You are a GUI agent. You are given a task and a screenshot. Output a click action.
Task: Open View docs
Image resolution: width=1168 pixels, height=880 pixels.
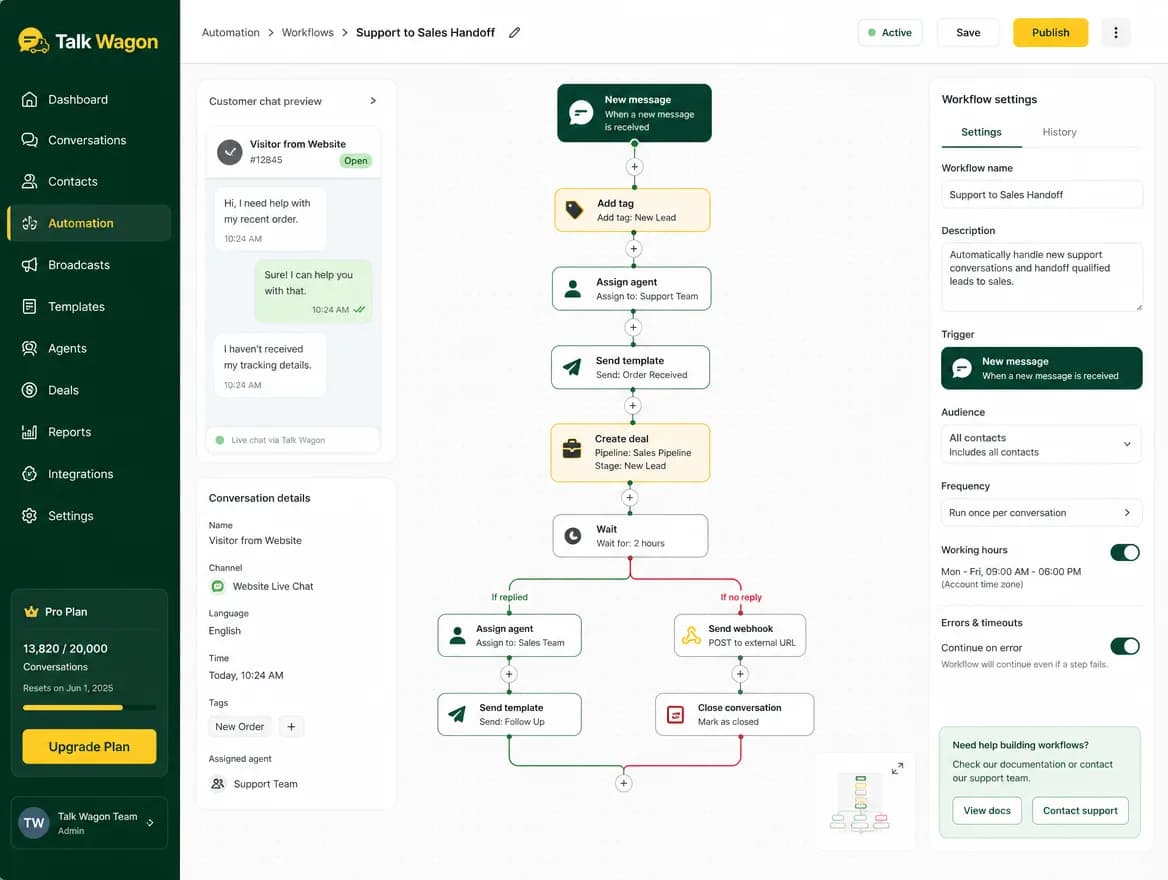[987, 810]
